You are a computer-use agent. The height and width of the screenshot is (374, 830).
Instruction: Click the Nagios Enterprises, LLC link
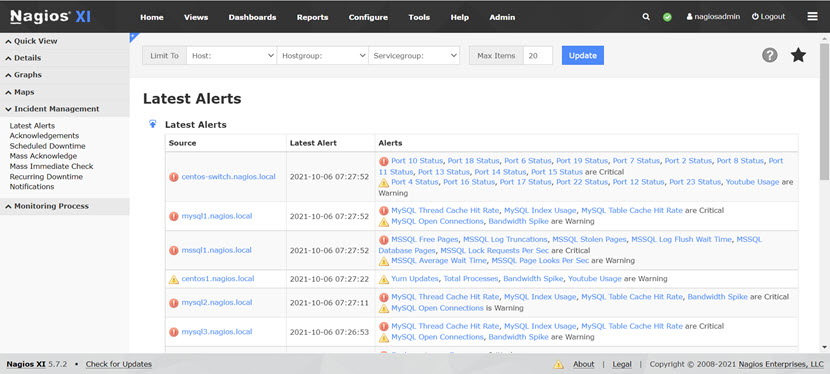coord(781,364)
